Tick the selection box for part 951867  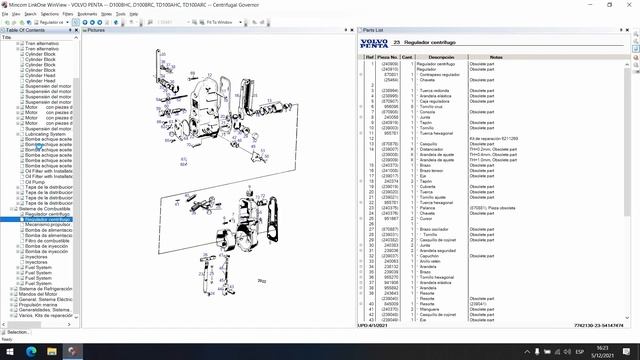[361, 218]
